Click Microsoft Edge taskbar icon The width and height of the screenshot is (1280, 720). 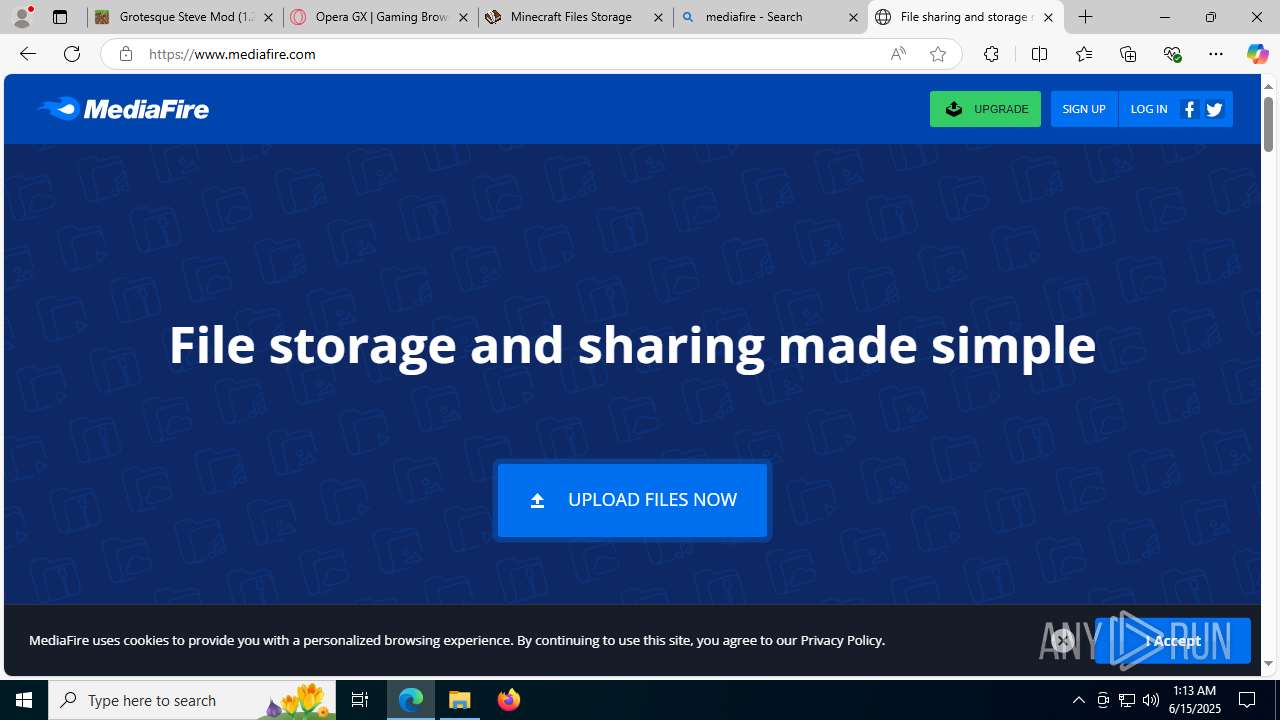click(411, 700)
